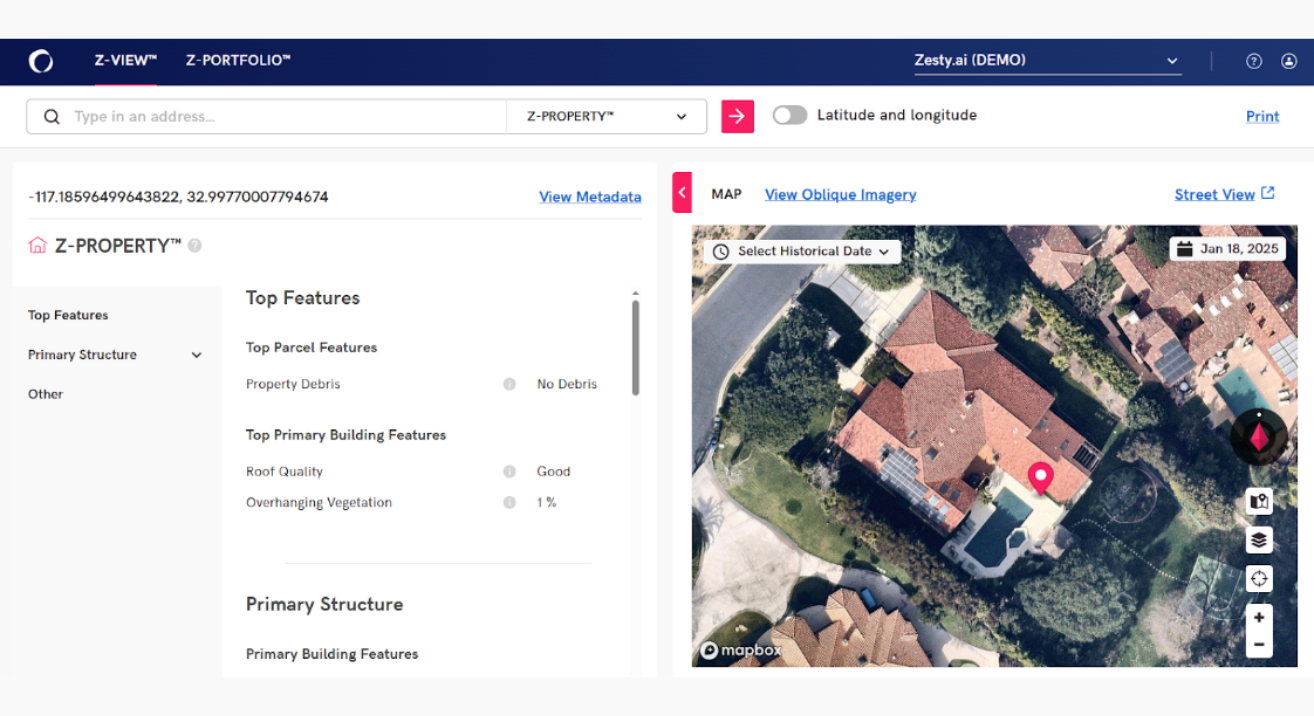Image resolution: width=1314 pixels, height=716 pixels.
Task: Click the Street View external link icon
Action: click(x=1268, y=193)
